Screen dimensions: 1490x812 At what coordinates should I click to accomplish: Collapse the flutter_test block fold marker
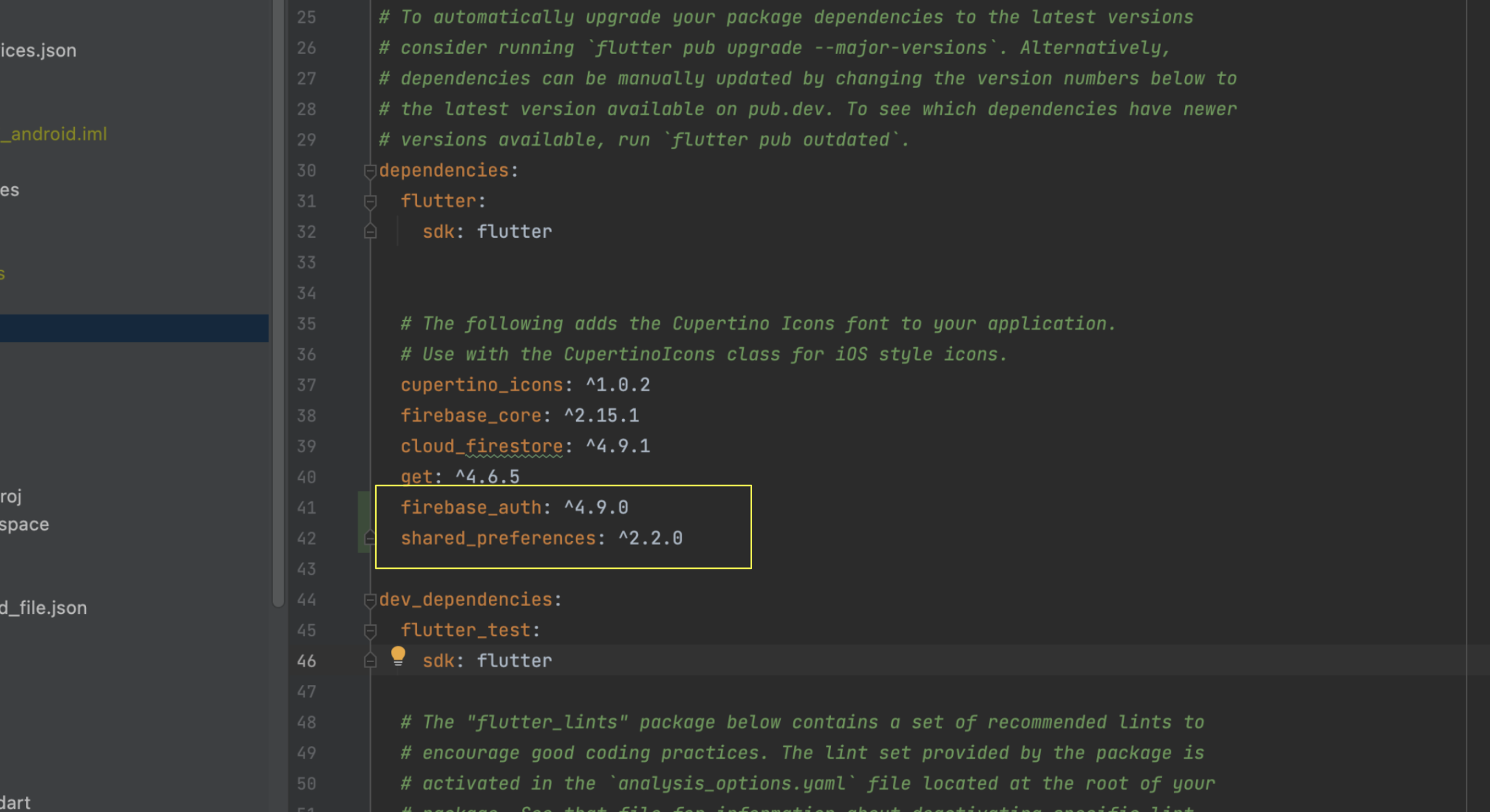pos(370,631)
